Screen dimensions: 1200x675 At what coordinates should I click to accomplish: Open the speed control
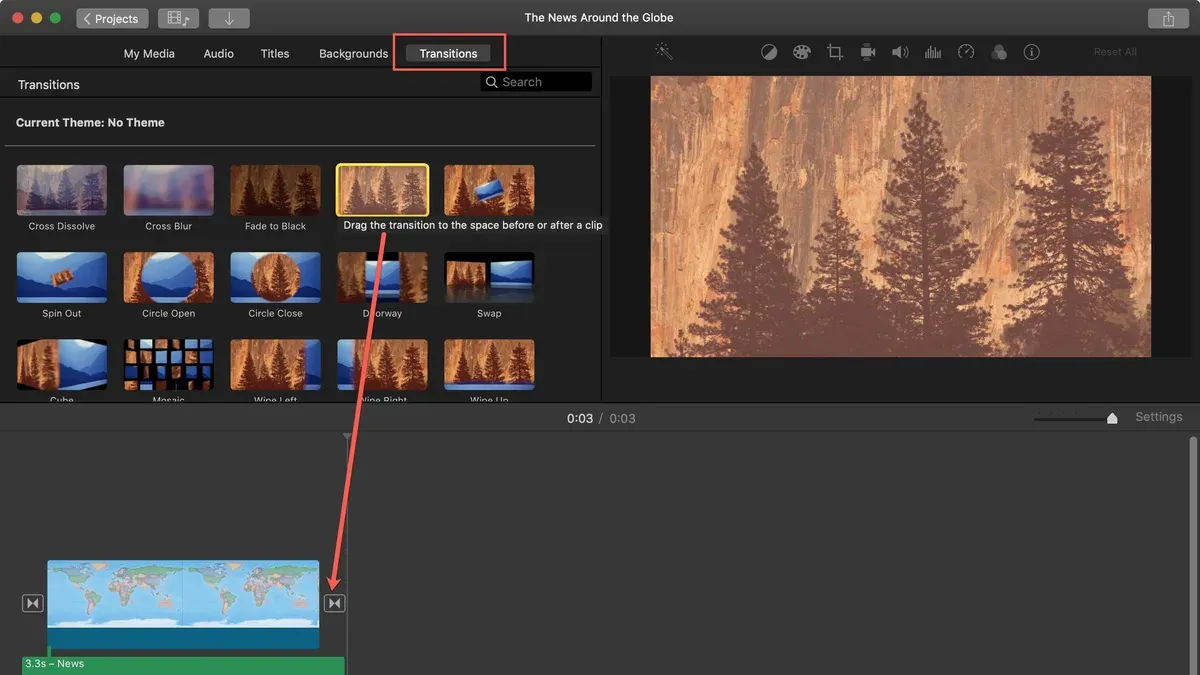tap(966, 52)
